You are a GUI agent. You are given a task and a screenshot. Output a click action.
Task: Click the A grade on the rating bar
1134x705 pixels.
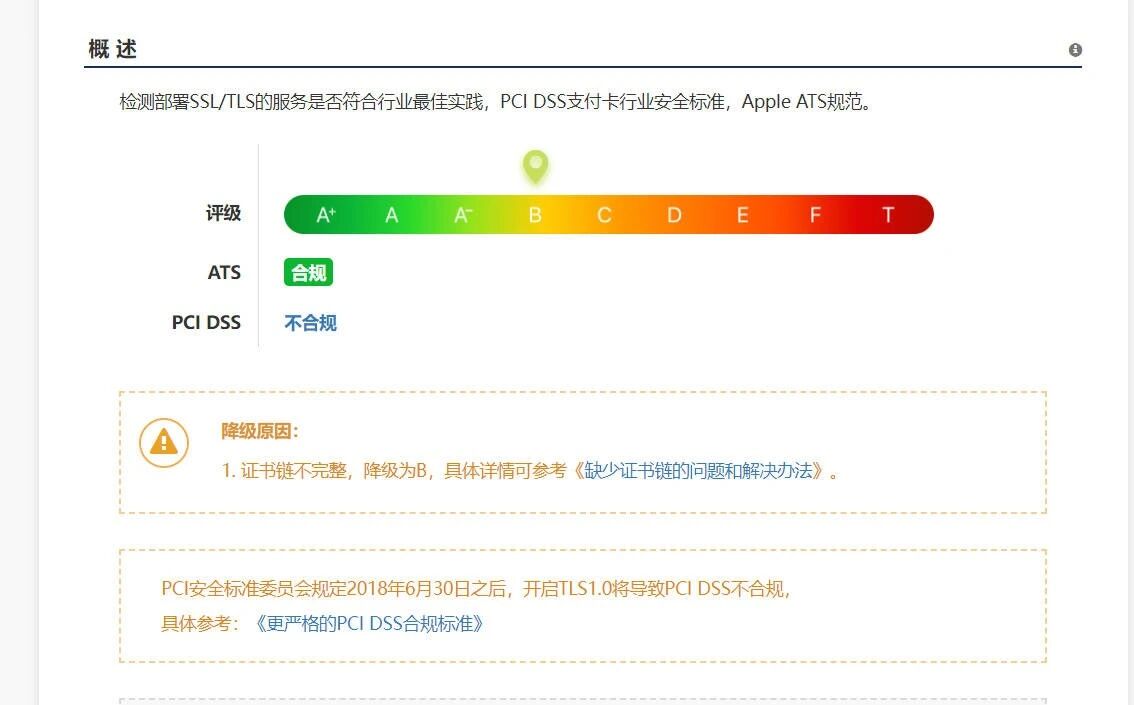click(x=391, y=215)
